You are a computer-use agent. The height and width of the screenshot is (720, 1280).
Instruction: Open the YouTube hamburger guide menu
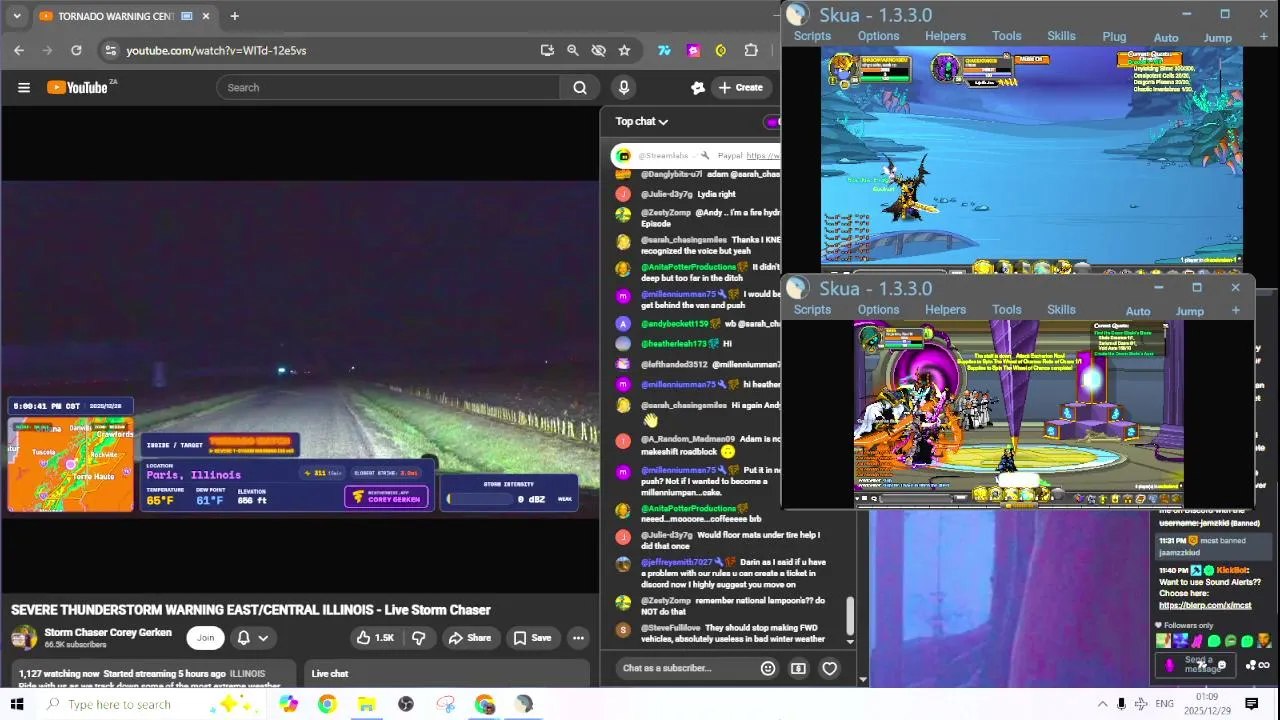[x=24, y=87]
